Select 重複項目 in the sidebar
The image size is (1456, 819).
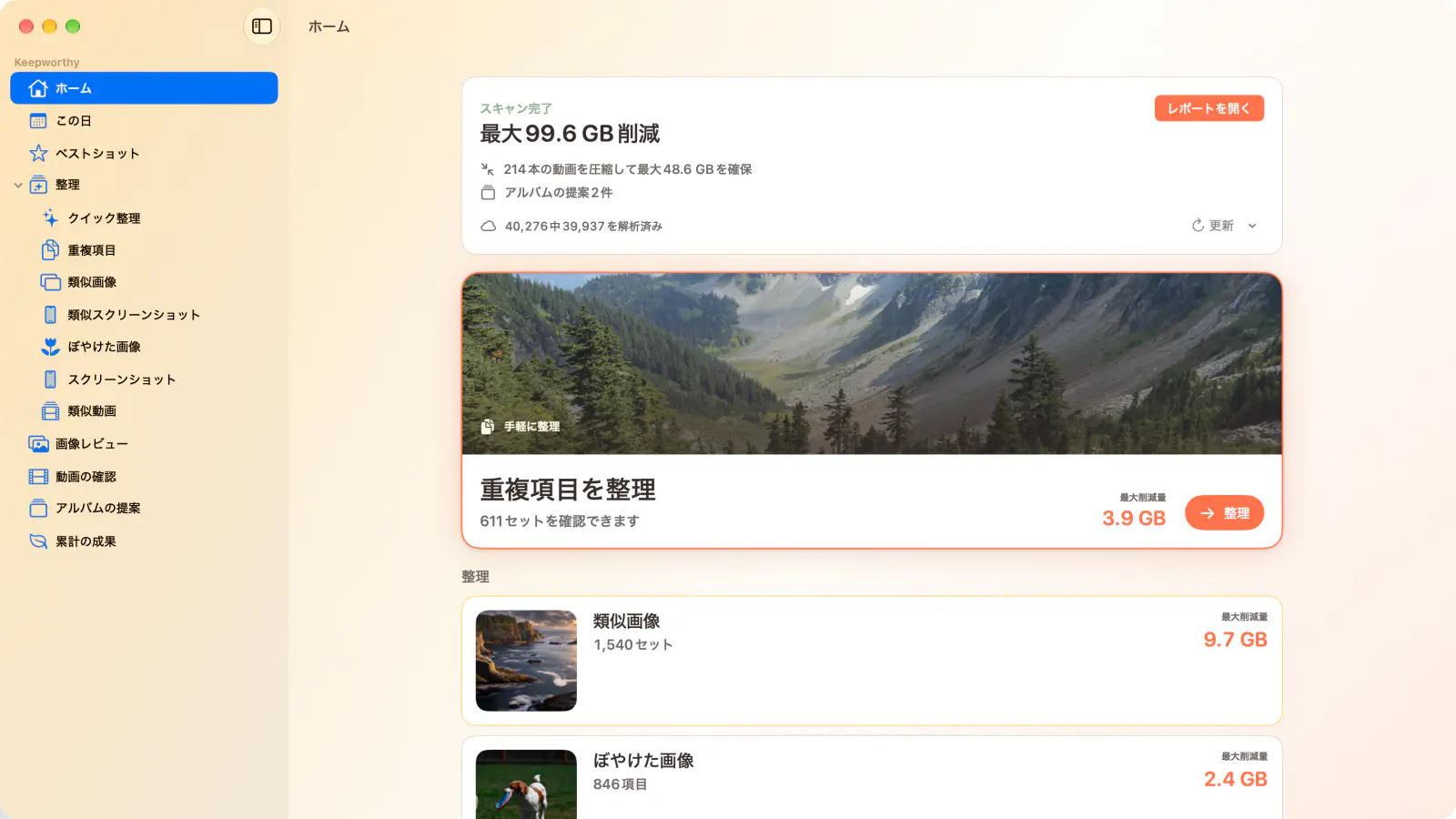coord(144,250)
